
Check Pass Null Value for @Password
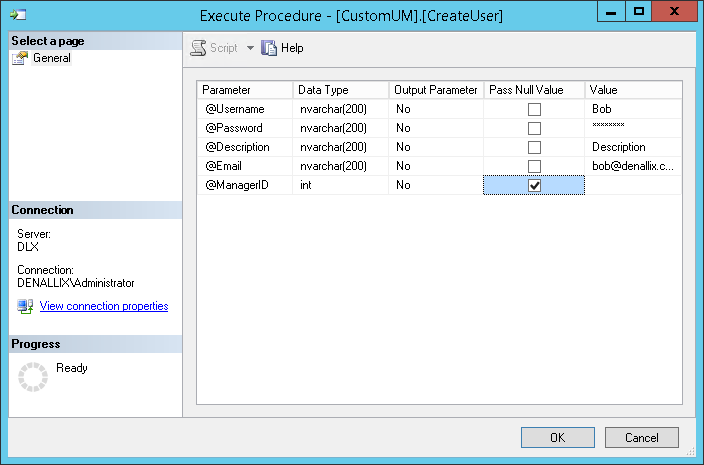(x=534, y=128)
